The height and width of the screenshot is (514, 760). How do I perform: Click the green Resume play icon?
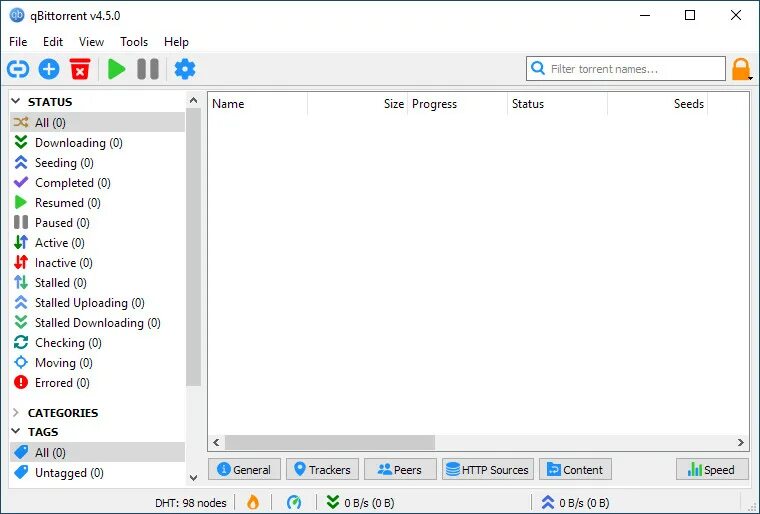click(116, 69)
